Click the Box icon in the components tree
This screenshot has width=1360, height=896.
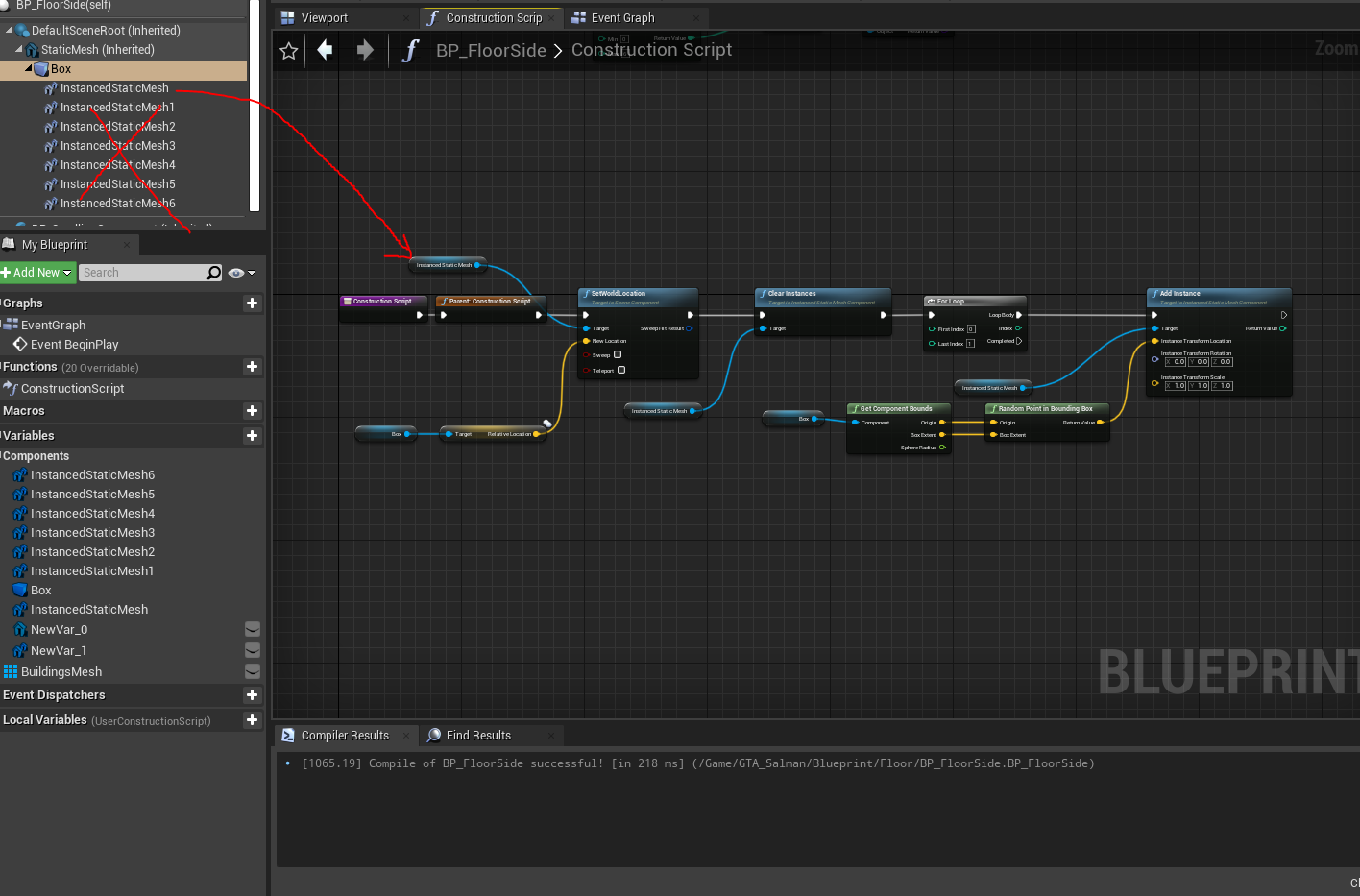41,69
